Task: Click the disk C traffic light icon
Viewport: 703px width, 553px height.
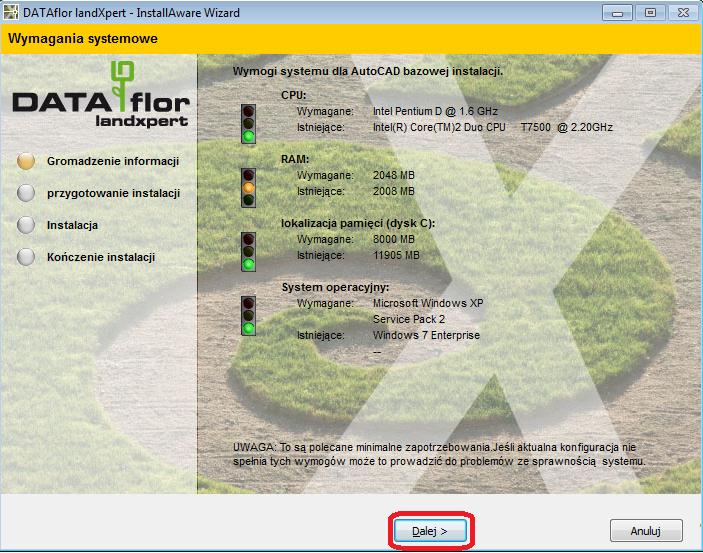Action: 248,252
